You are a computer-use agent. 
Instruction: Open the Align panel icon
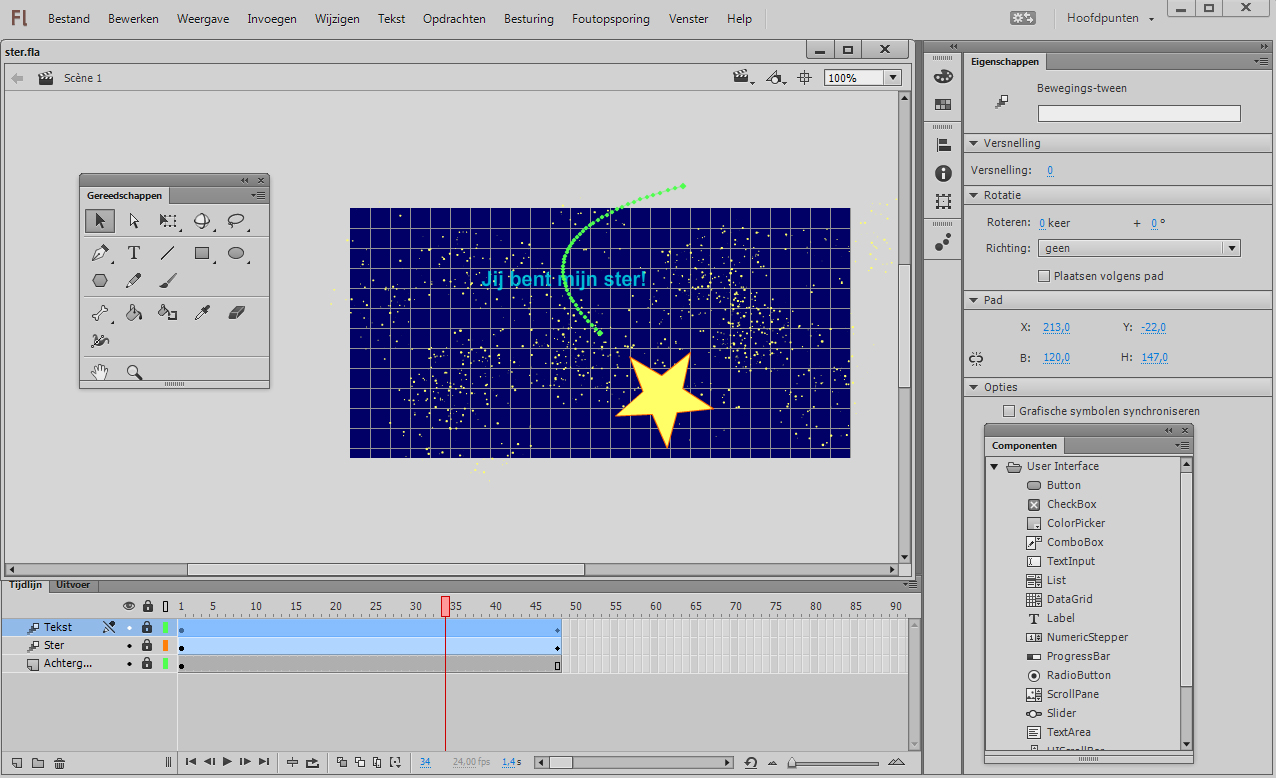pos(943,146)
